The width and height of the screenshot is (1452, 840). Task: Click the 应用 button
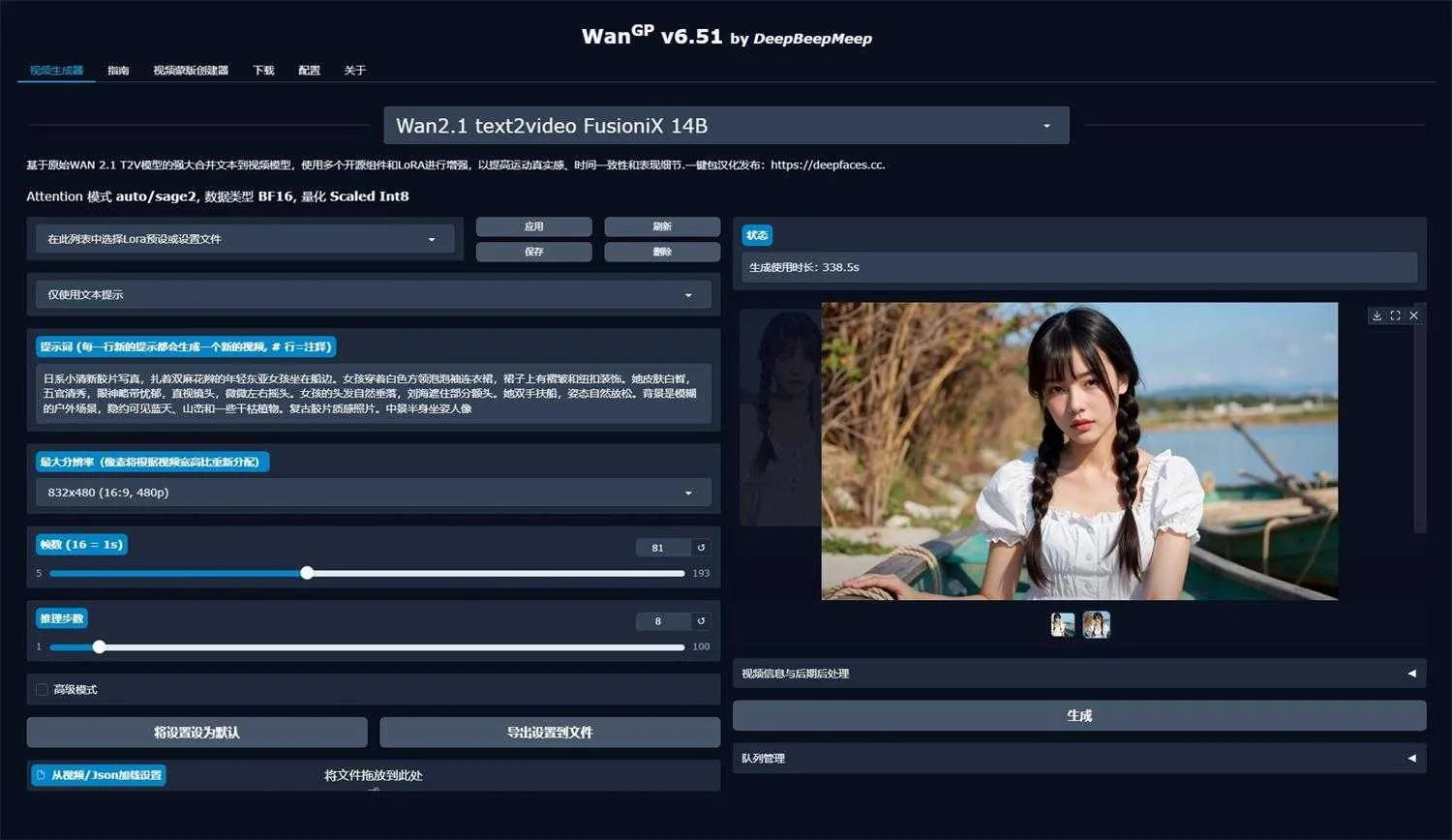pyautogui.click(x=534, y=226)
